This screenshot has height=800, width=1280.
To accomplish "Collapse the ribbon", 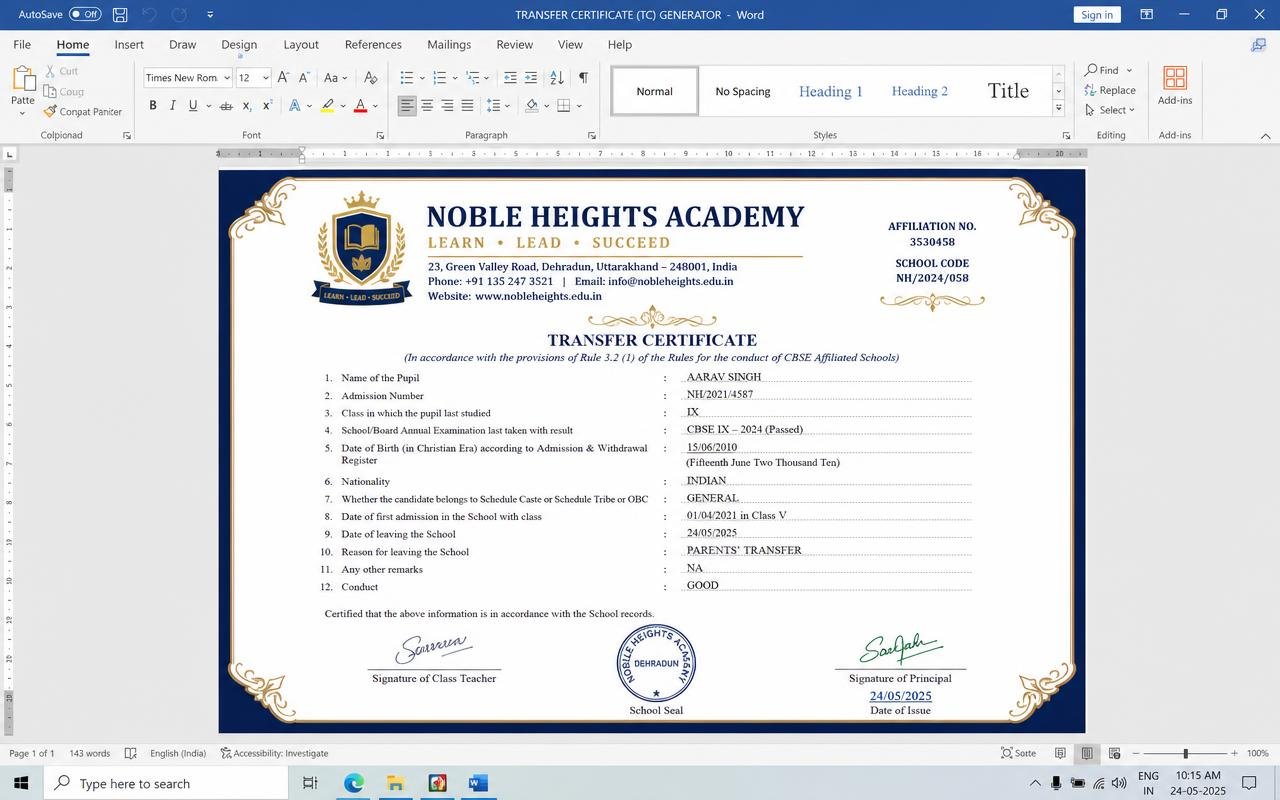I will [x=1265, y=135].
